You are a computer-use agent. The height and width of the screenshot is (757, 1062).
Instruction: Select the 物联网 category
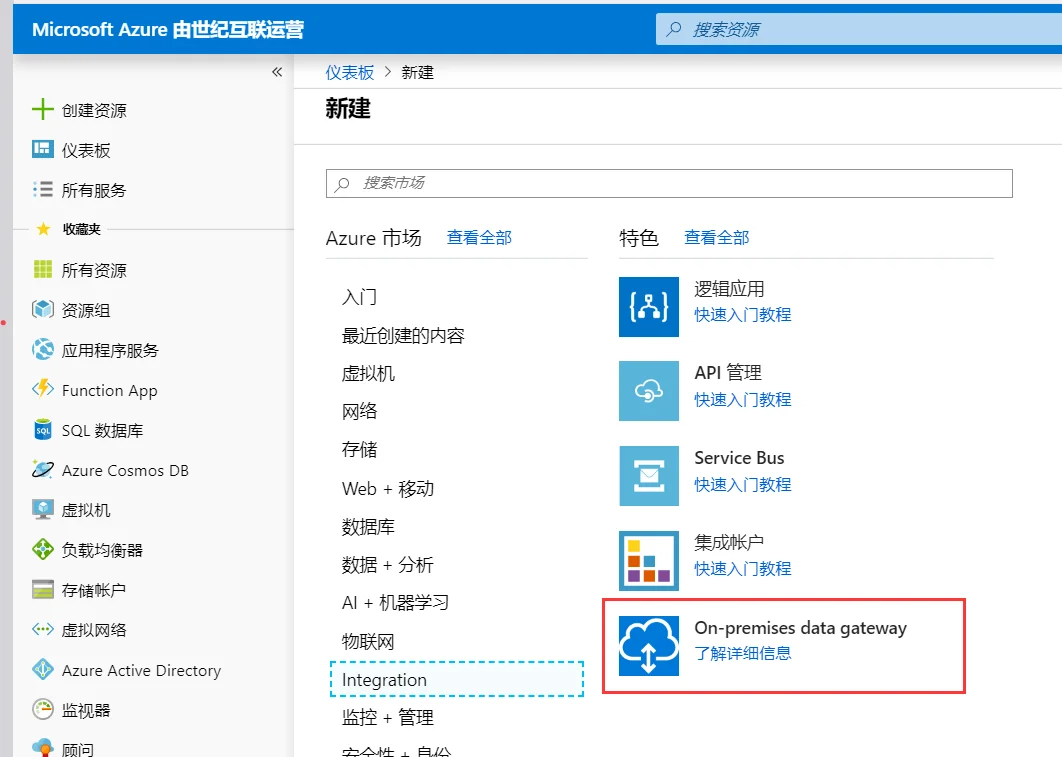tap(368, 641)
